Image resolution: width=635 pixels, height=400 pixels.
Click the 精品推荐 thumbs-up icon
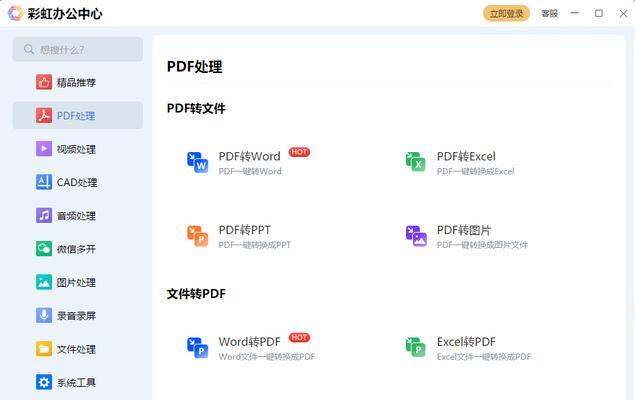44,82
